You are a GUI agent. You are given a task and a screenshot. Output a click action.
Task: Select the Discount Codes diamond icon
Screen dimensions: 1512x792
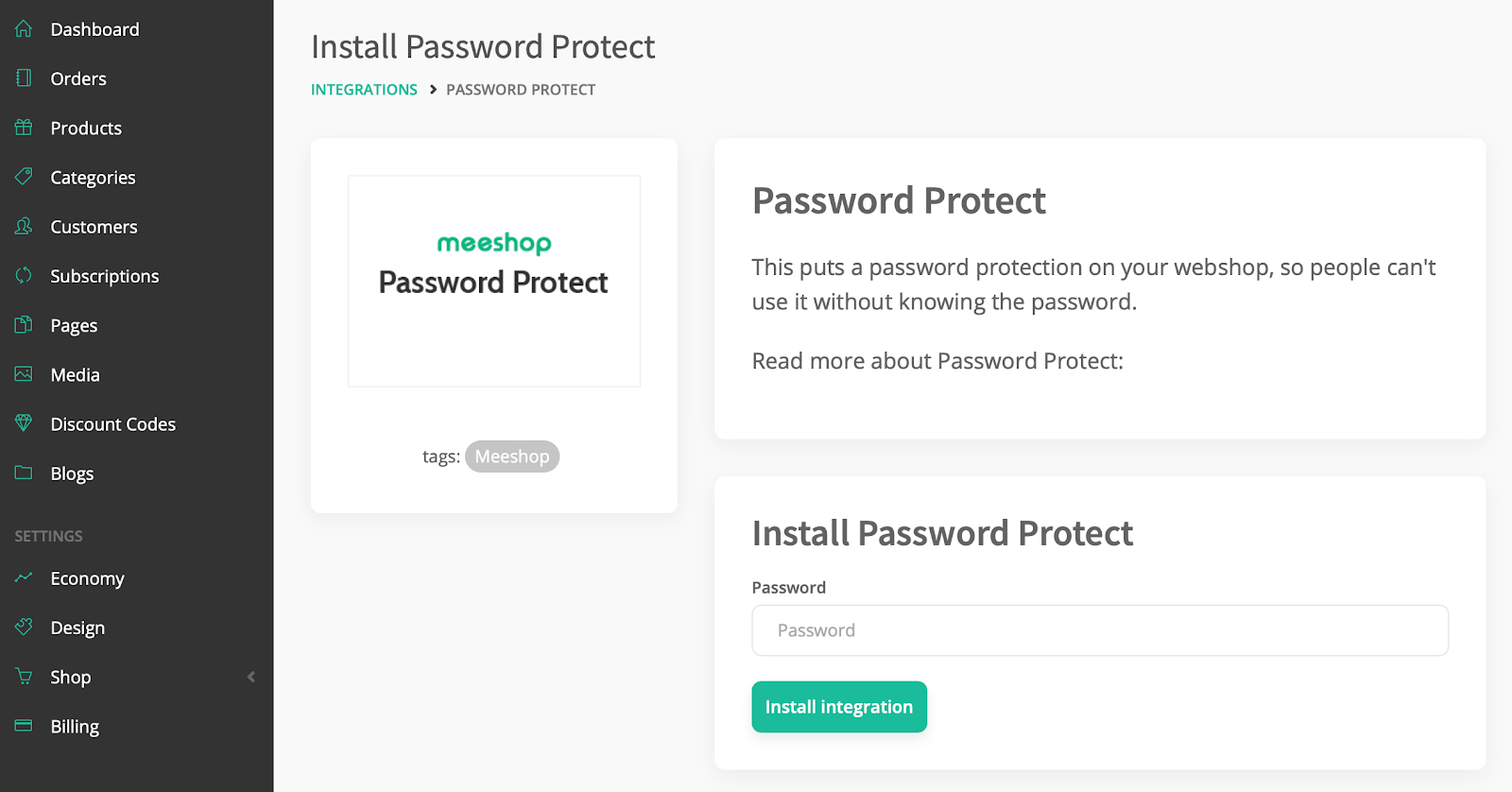pos(24,423)
